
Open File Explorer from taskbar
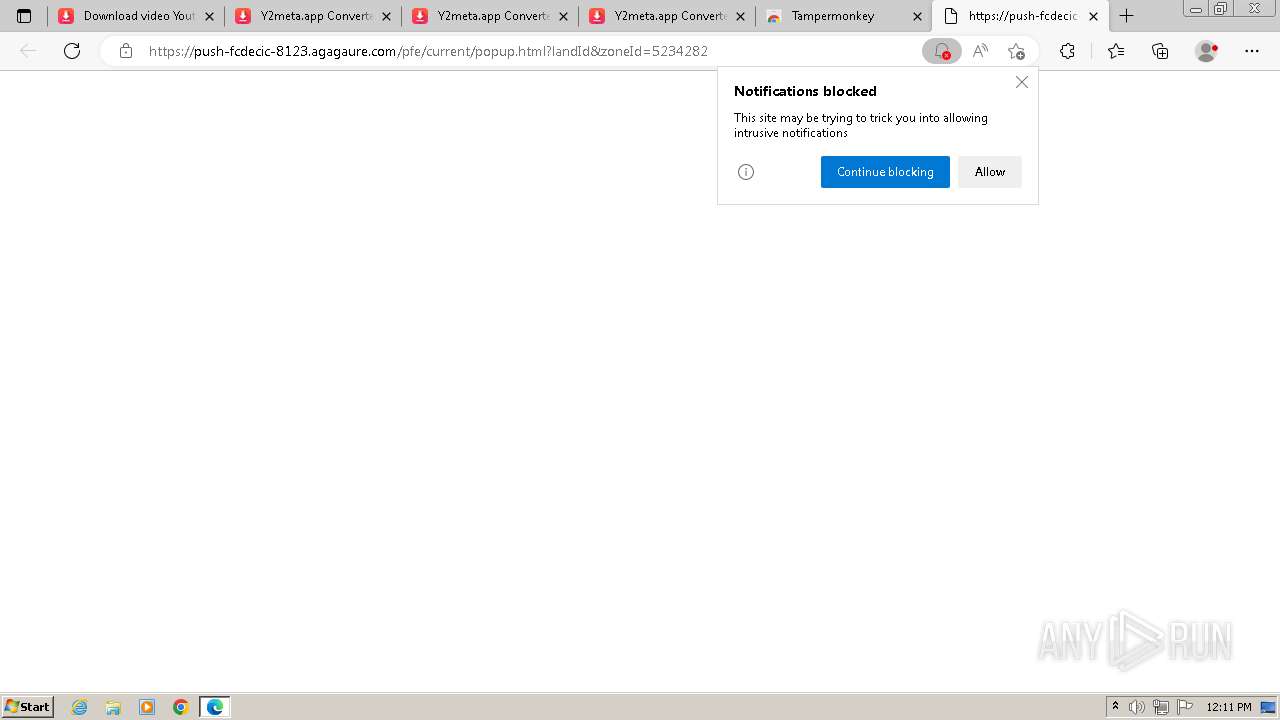point(113,707)
